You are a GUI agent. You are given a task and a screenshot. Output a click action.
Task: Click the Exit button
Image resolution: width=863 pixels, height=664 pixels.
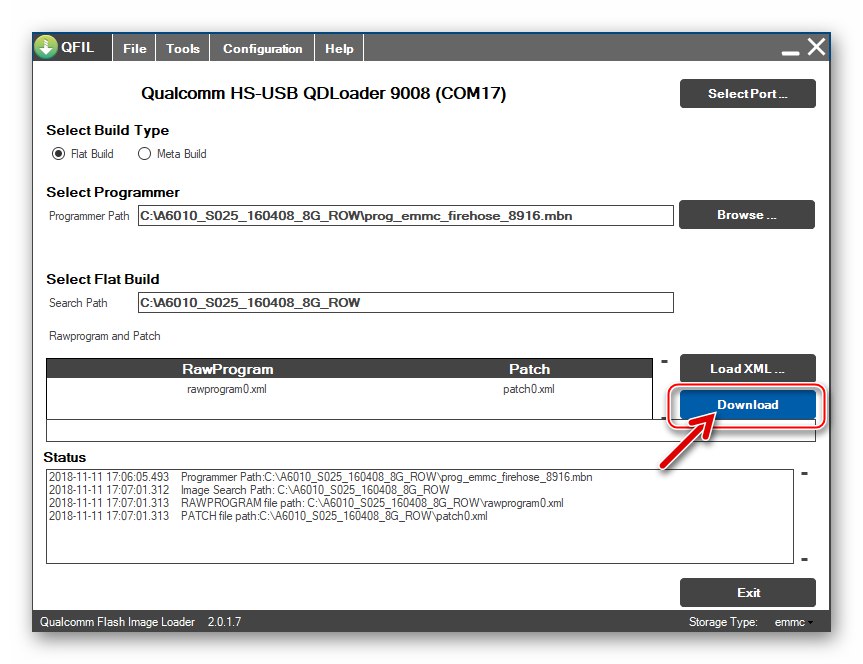coord(747,592)
